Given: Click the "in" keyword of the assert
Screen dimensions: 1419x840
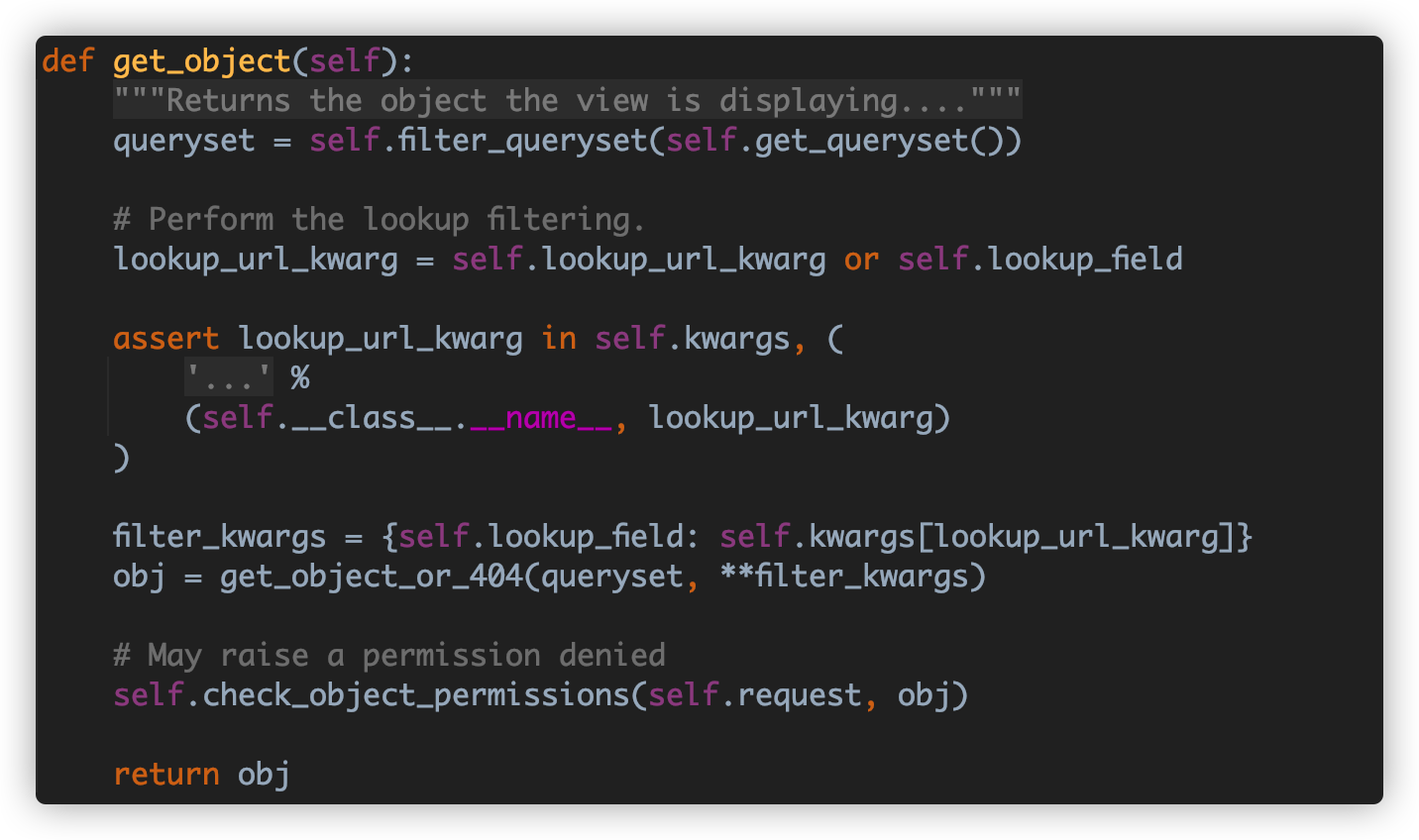Looking at the screenshot, I should tap(559, 338).
